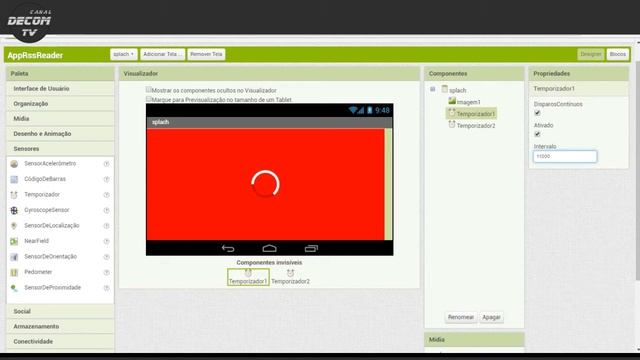The height and width of the screenshot is (360, 640).
Task: Click the red splash image in preview
Action: (x=265, y=184)
